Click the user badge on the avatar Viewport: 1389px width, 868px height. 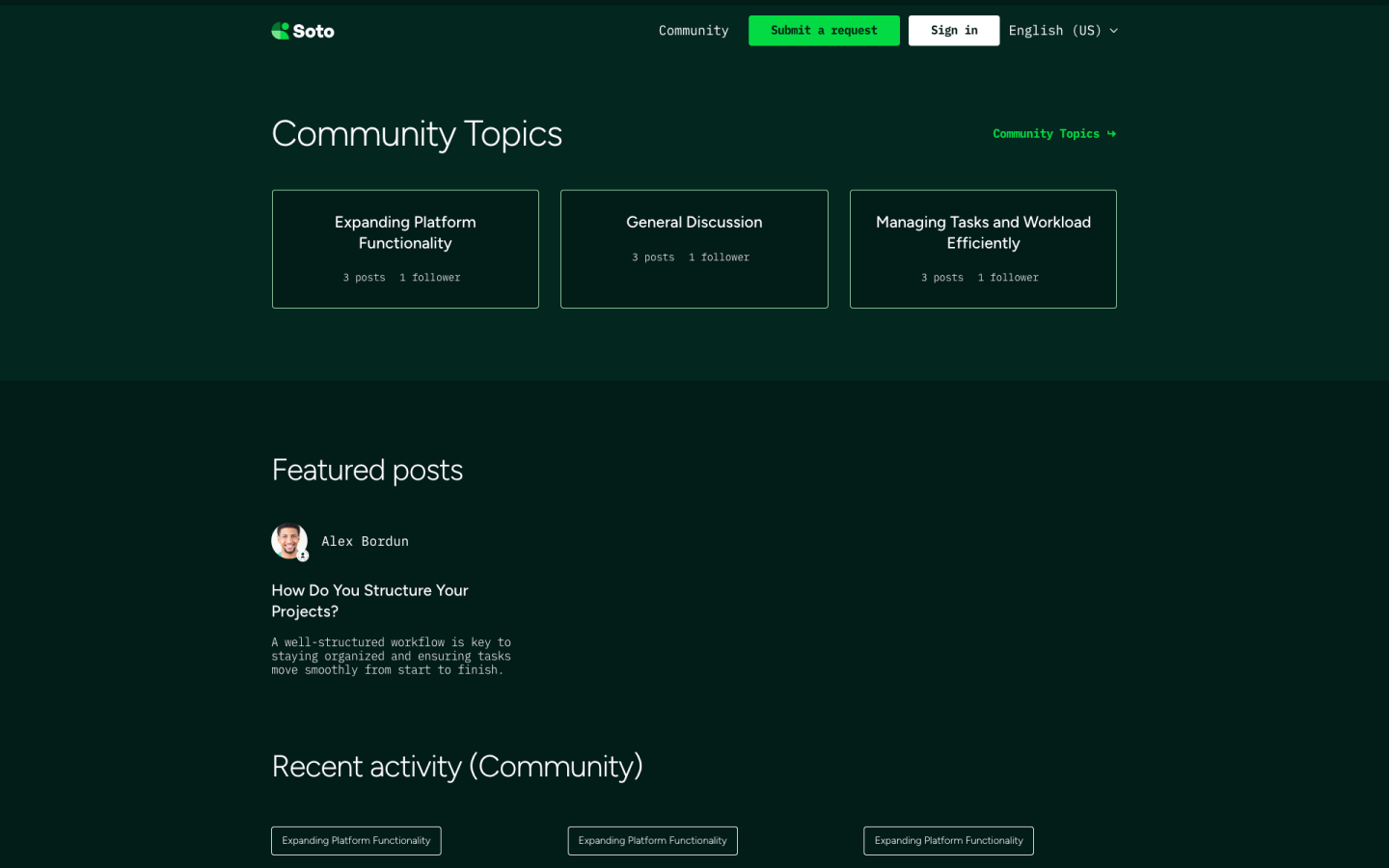[303, 556]
